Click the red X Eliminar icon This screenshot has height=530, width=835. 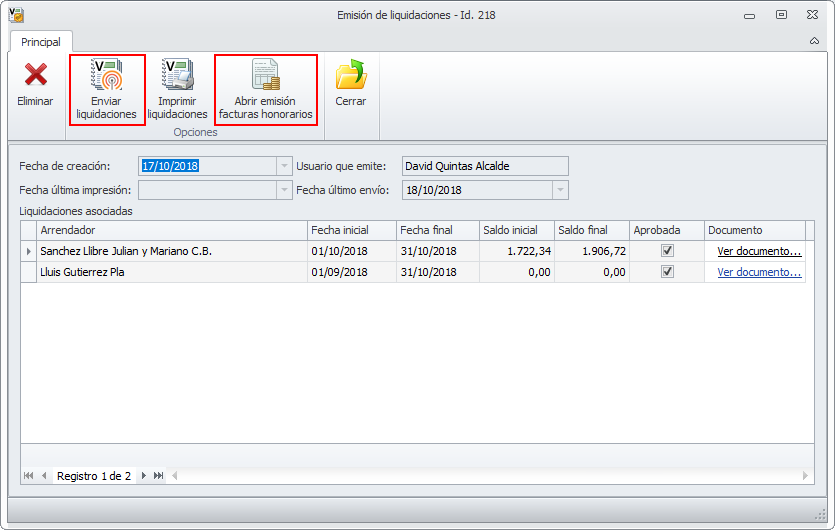click(36, 75)
